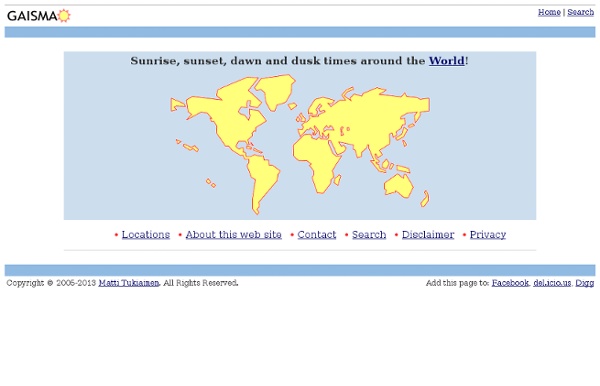The height and width of the screenshot is (386, 600).
Task: Open the Privacy link
Action: point(488,235)
